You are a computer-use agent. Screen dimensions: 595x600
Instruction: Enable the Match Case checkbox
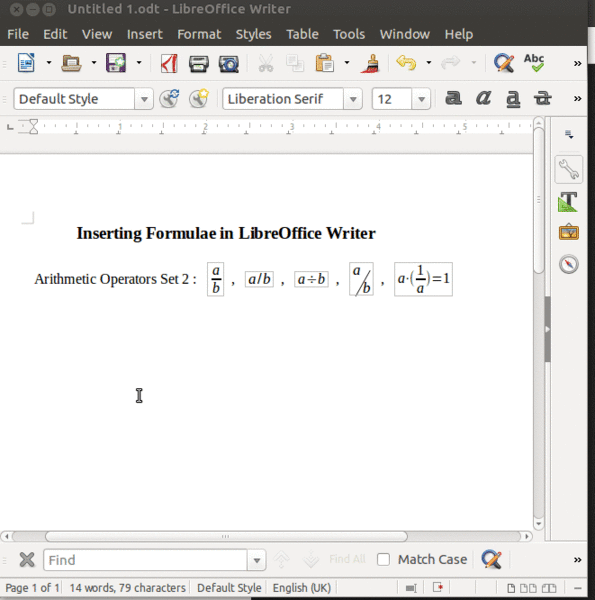pyautogui.click(x=383, y=560)
